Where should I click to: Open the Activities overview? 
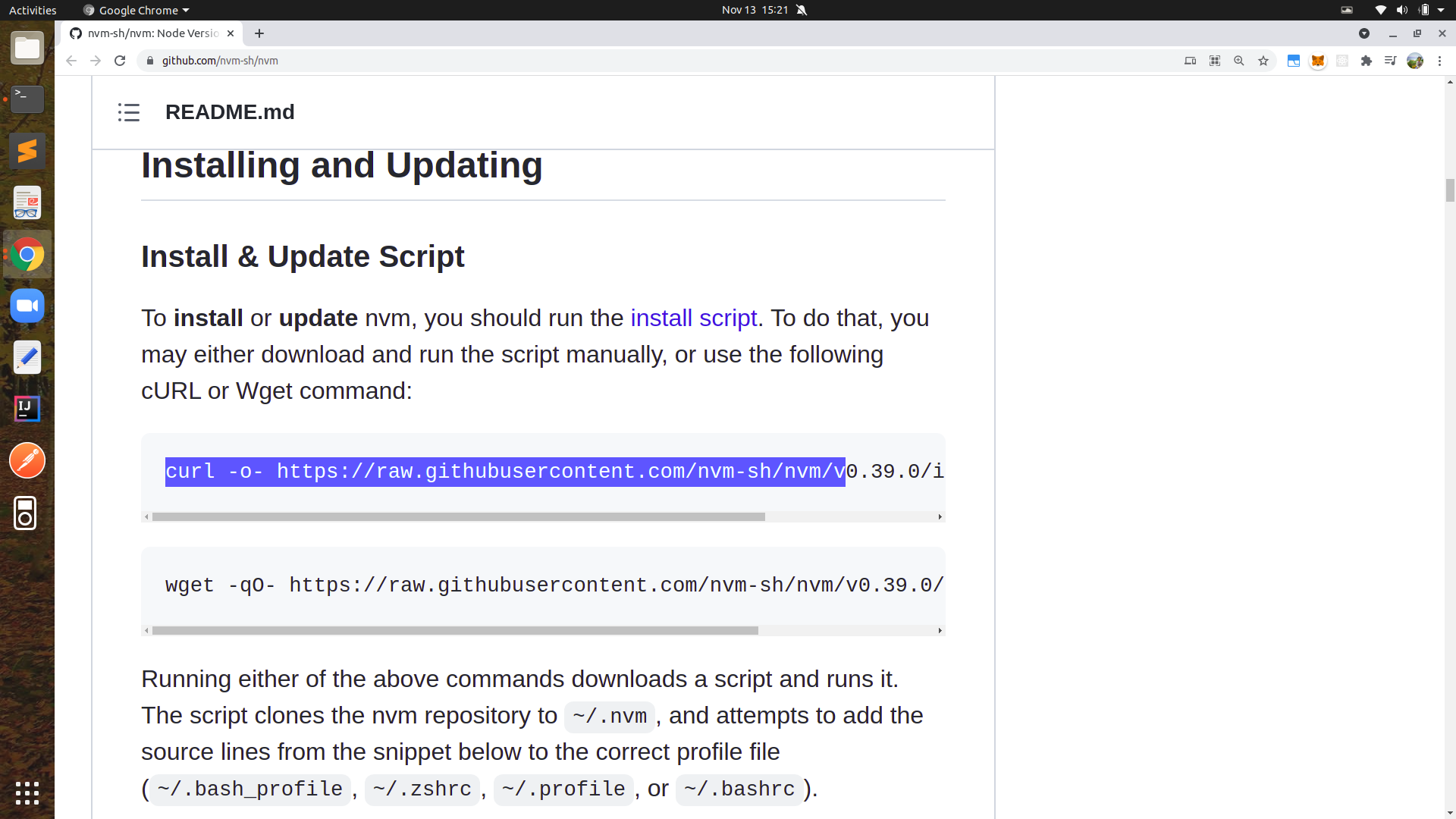[x=33, y=10]
